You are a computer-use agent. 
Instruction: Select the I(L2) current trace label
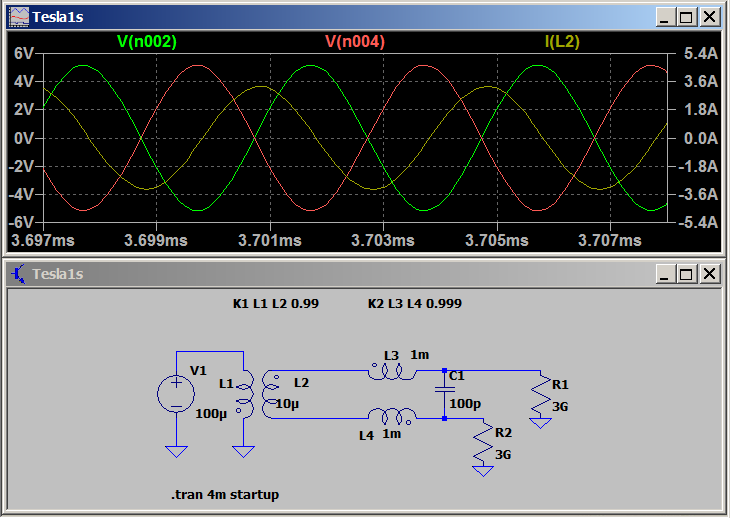coord(561,41)
